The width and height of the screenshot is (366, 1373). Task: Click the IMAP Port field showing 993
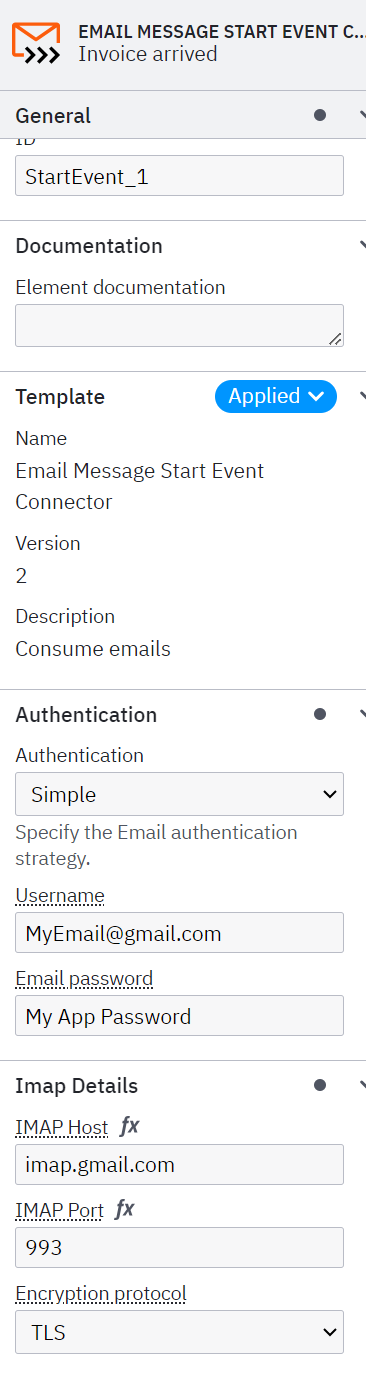180,1248
